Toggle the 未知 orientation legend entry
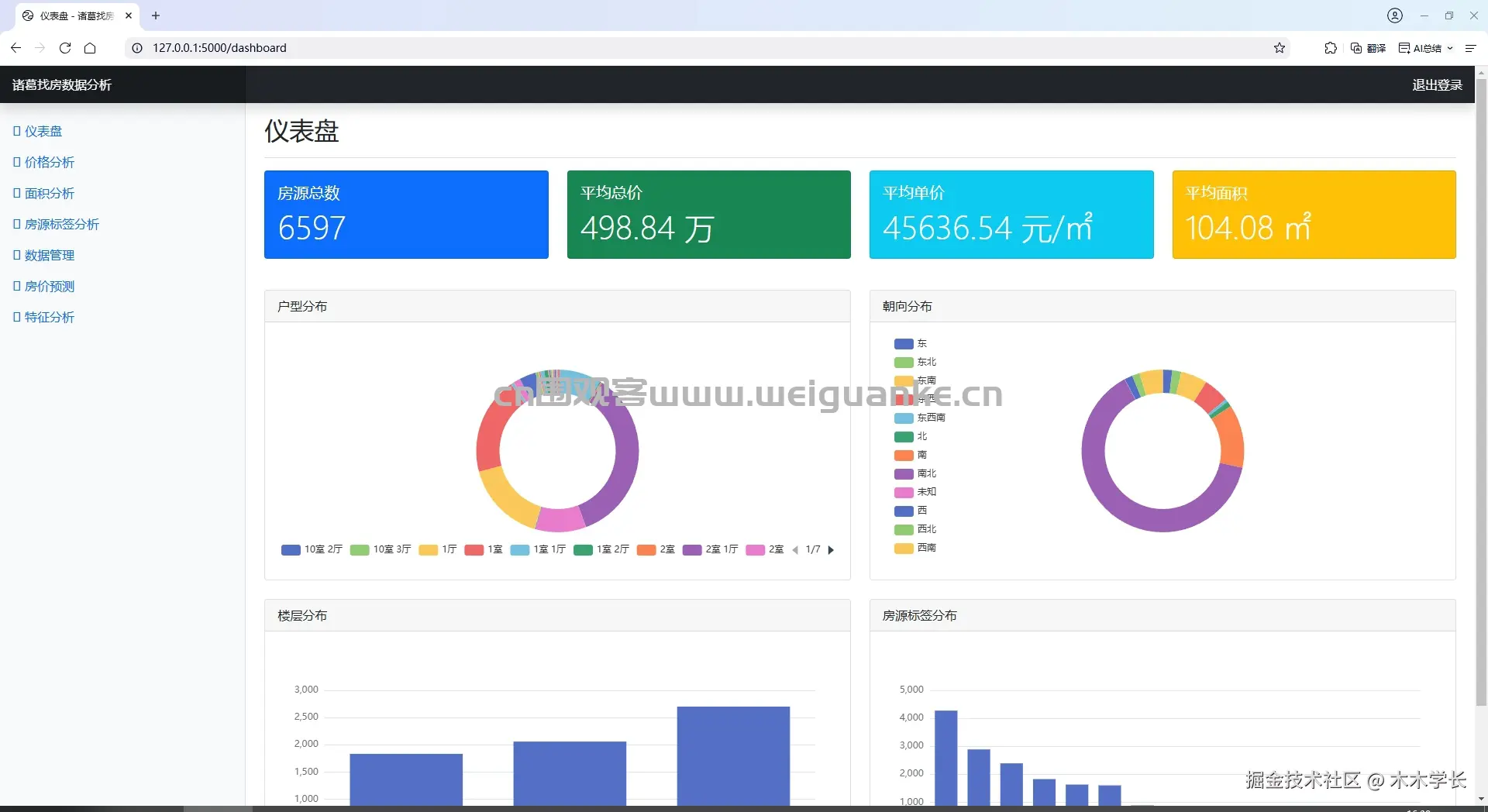1488x812 pixels. [915, 492]
